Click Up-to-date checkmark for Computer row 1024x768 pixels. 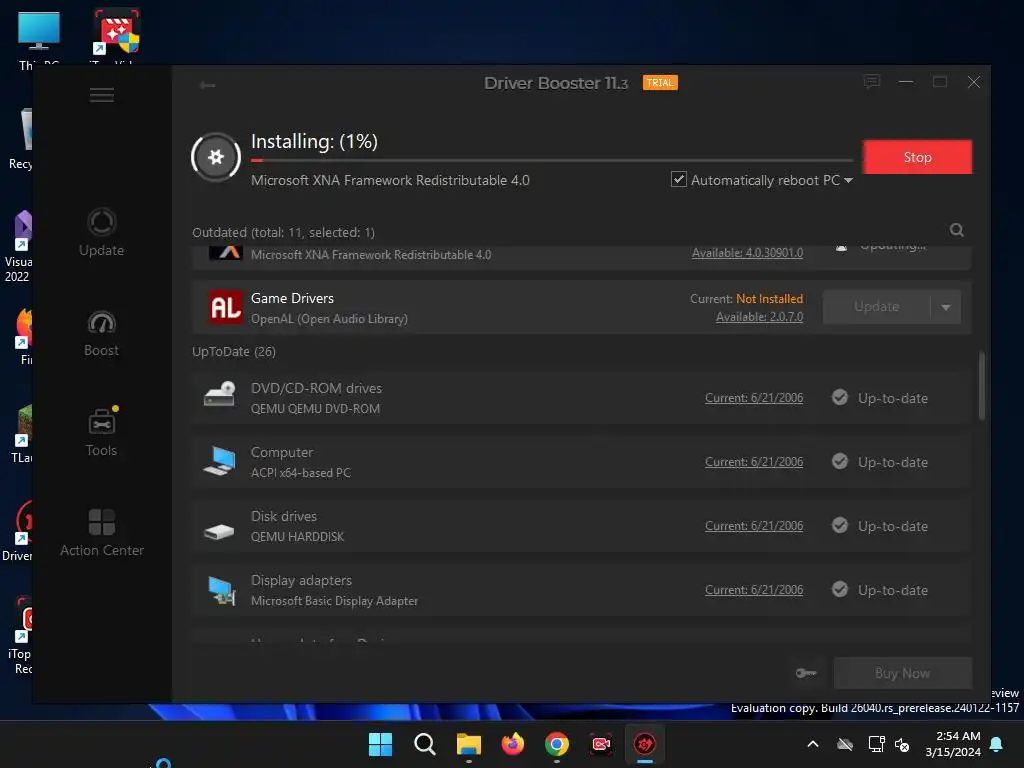pos(840,461)
